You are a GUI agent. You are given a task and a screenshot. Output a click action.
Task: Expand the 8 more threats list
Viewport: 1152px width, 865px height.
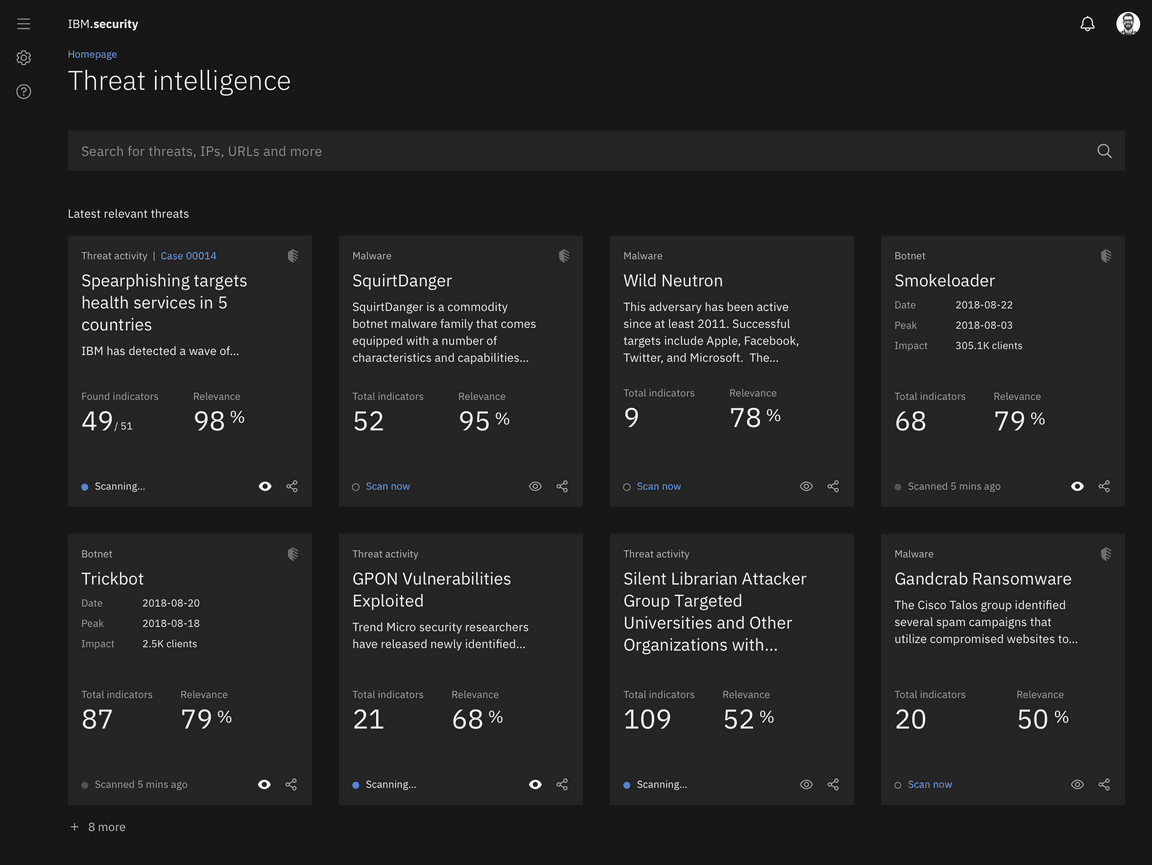click(x=98, y=827)
